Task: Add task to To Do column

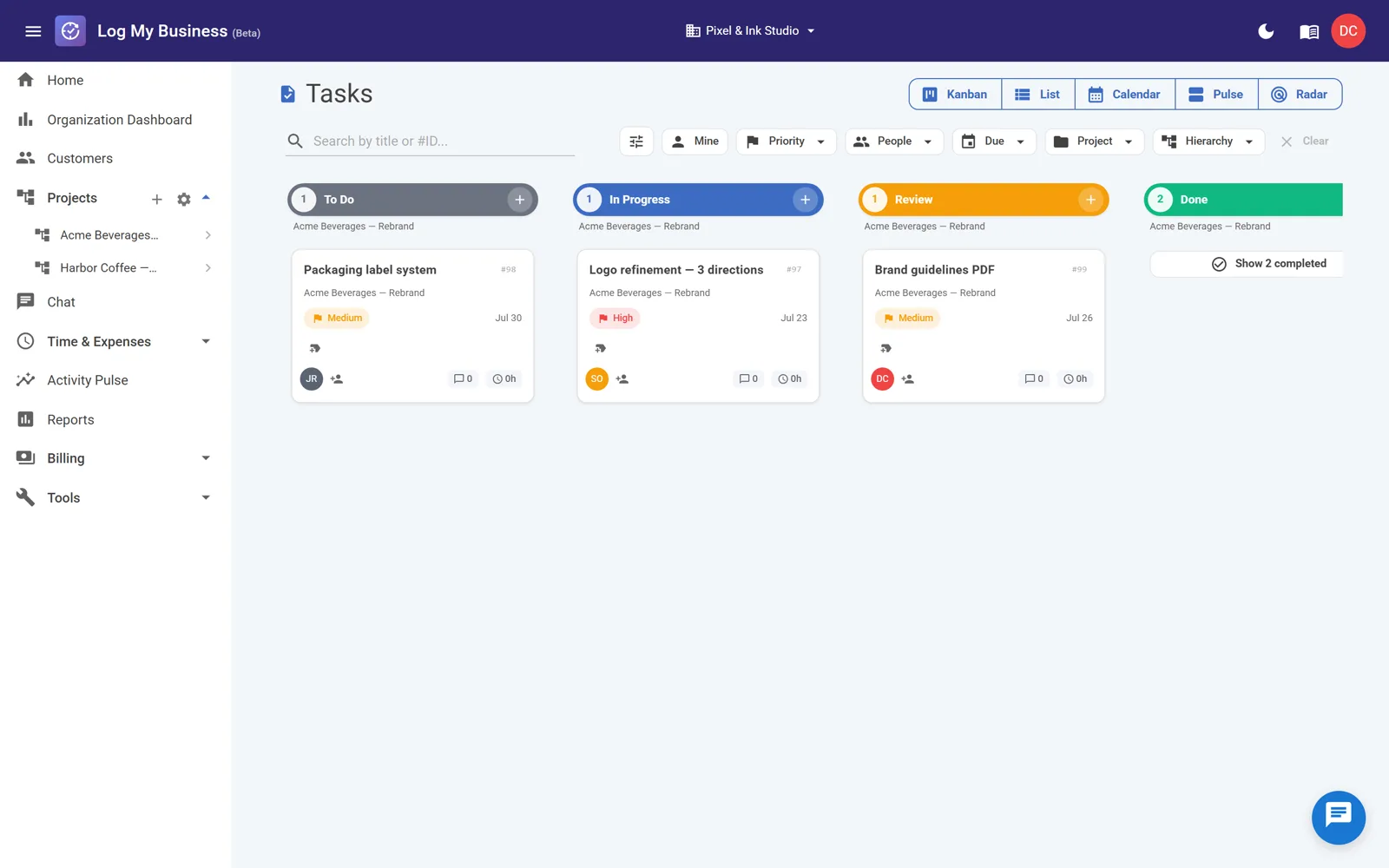Action: [519, 200]
